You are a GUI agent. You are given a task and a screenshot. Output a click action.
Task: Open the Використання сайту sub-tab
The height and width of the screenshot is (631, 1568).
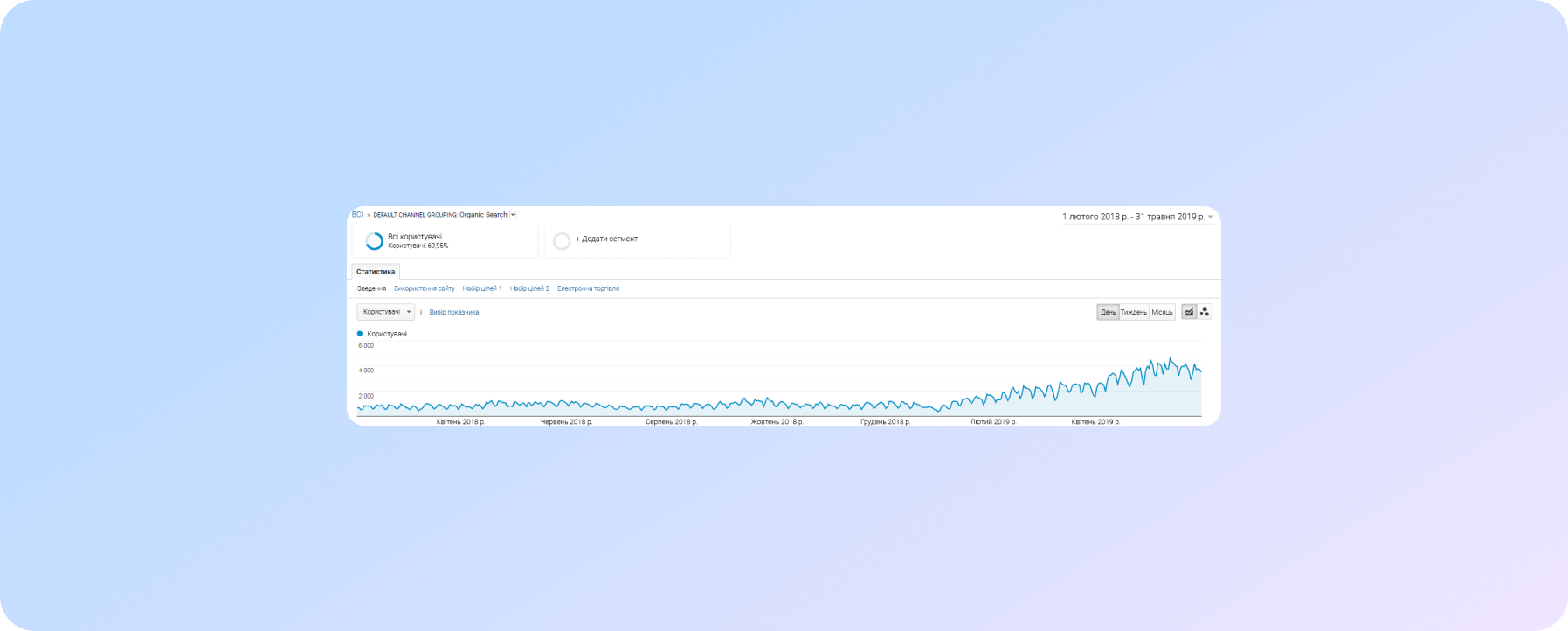(425, 288)
